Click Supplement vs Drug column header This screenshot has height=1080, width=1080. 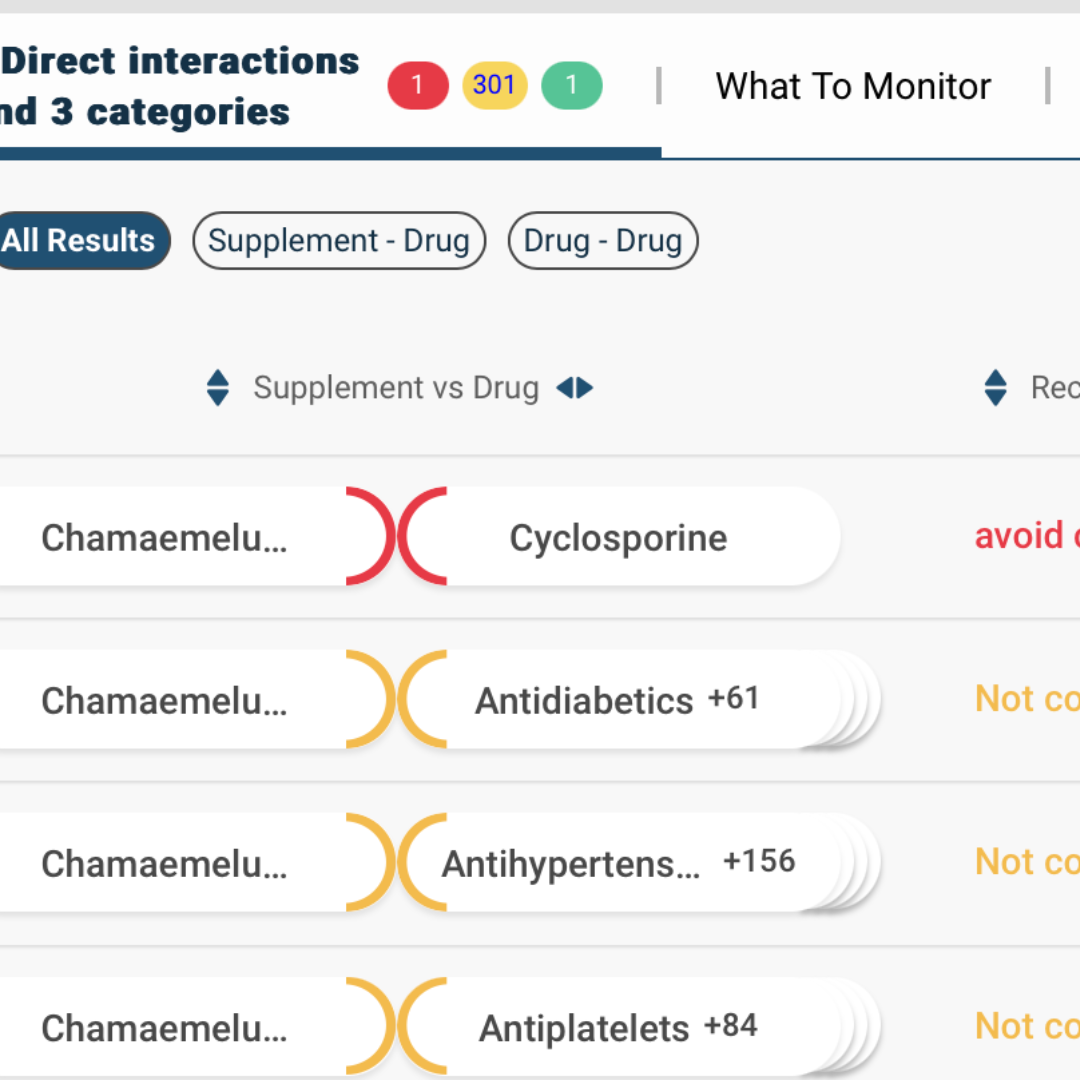click(x=396, y=388)
